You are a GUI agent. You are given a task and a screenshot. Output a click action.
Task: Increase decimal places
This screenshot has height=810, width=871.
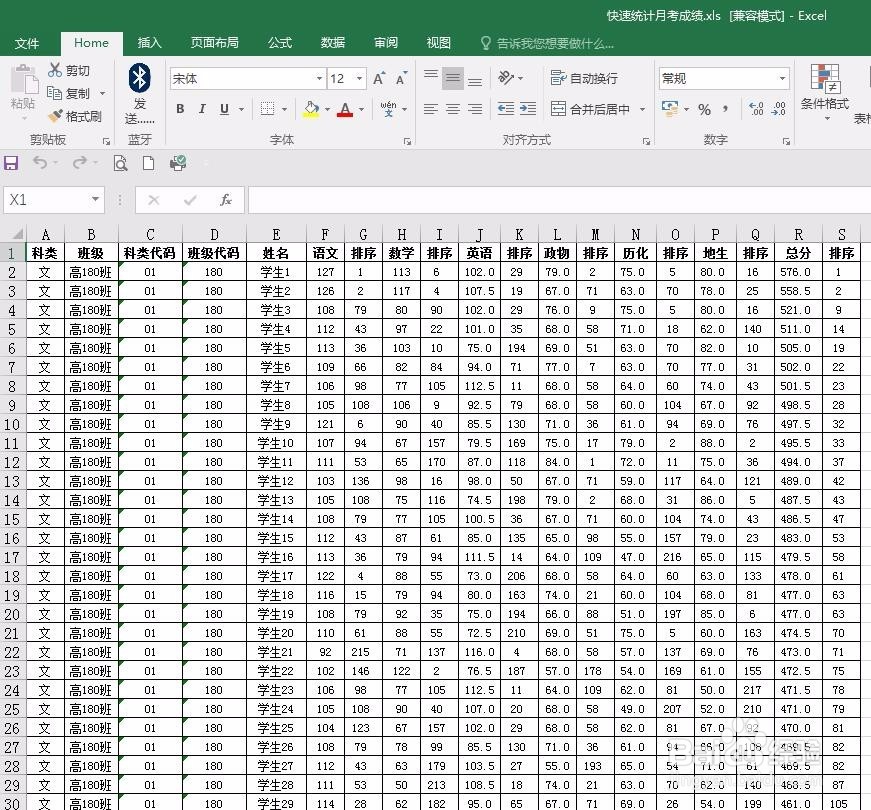click(x=756, y=109)
